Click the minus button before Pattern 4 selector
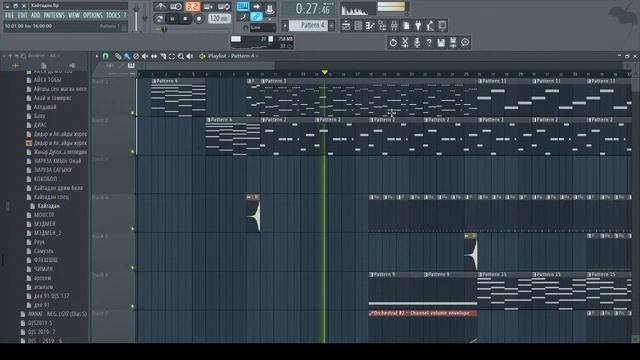 (285, 26)
